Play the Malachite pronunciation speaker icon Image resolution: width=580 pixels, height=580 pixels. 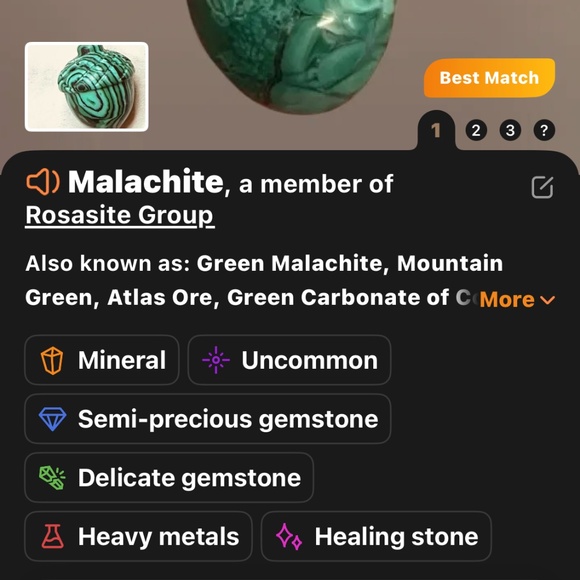pos(43,182)
